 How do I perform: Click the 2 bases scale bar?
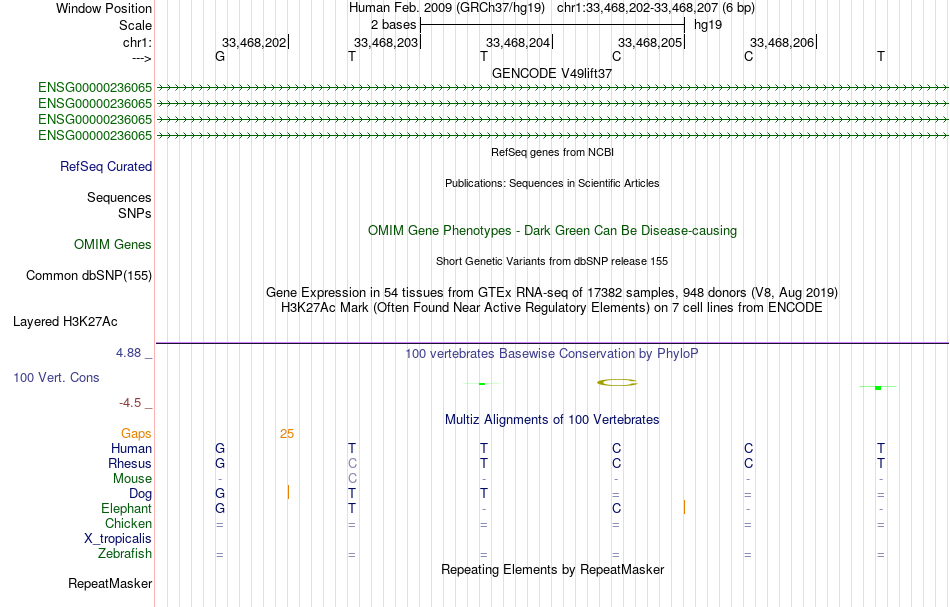pos(553,25)
